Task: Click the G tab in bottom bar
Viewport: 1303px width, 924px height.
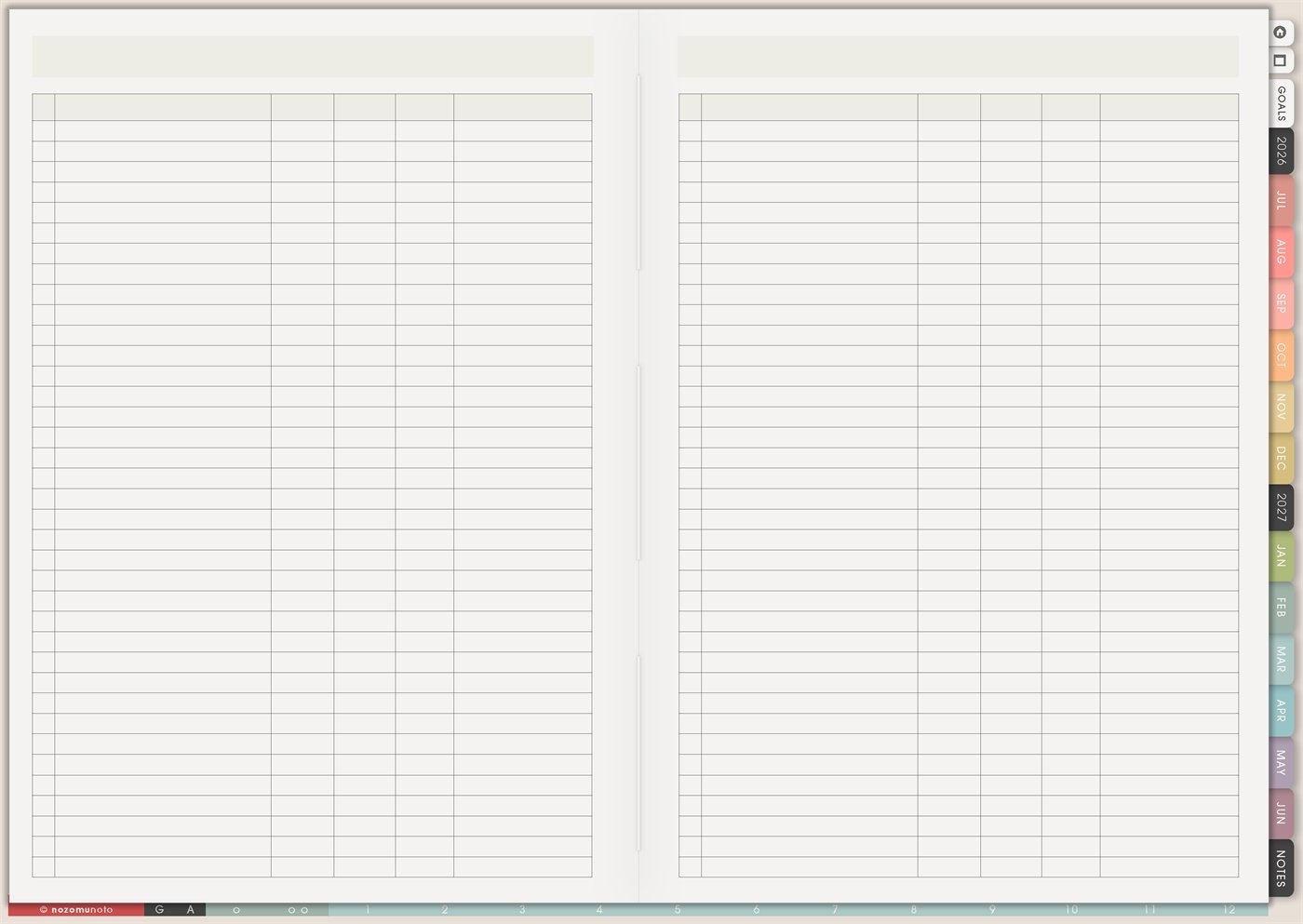Action: 159,909
